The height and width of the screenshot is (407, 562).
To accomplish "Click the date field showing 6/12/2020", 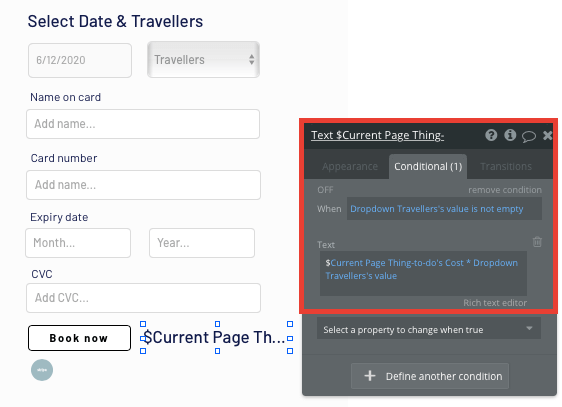I will tap(80, 60).
